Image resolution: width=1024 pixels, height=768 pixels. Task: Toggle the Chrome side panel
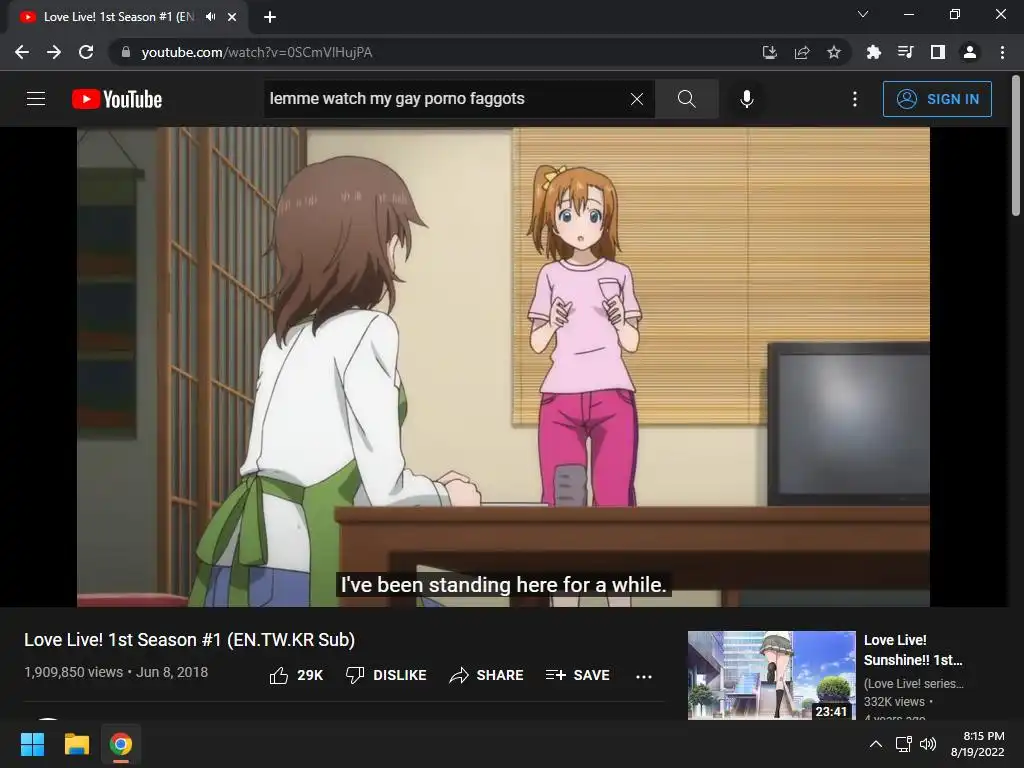938,52
